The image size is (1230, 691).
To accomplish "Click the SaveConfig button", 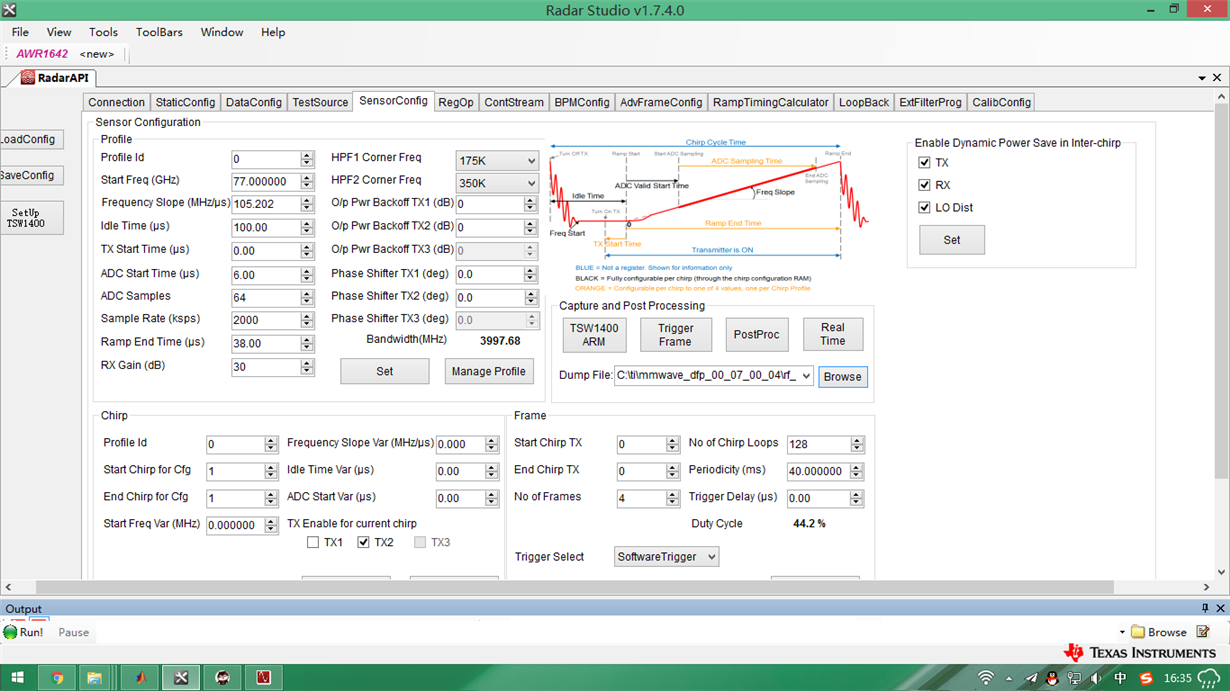I will coord(27,175).
